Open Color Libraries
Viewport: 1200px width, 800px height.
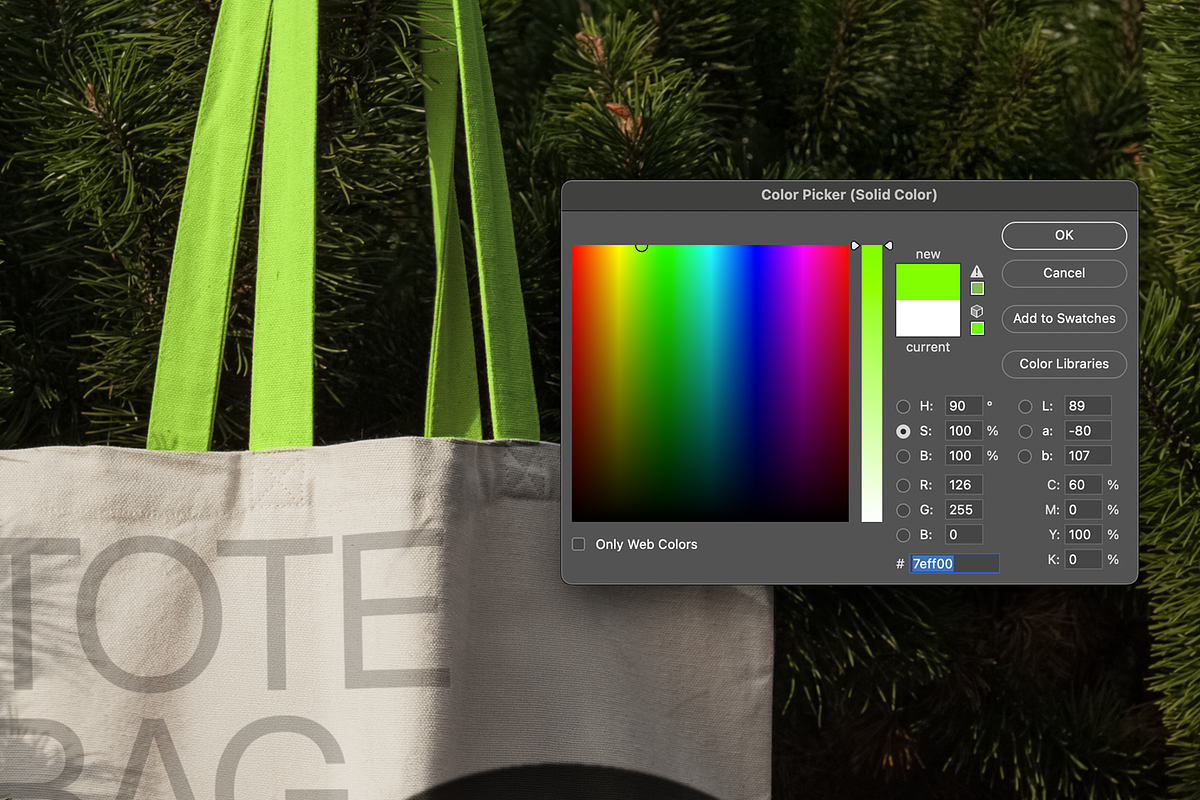[x=1064, y=364]
